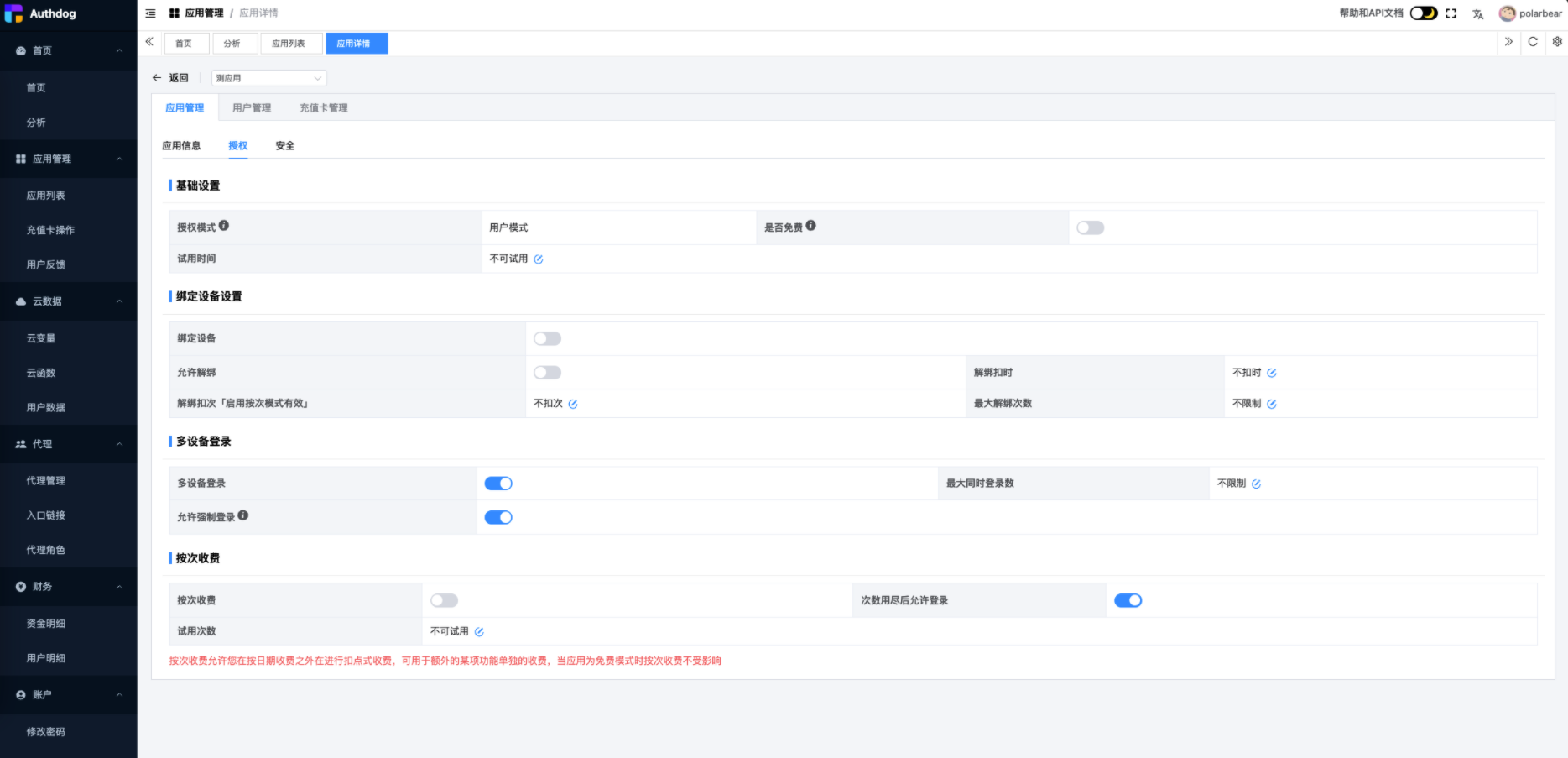
Task: Click the language translate icon
Action: [1477, 14]
